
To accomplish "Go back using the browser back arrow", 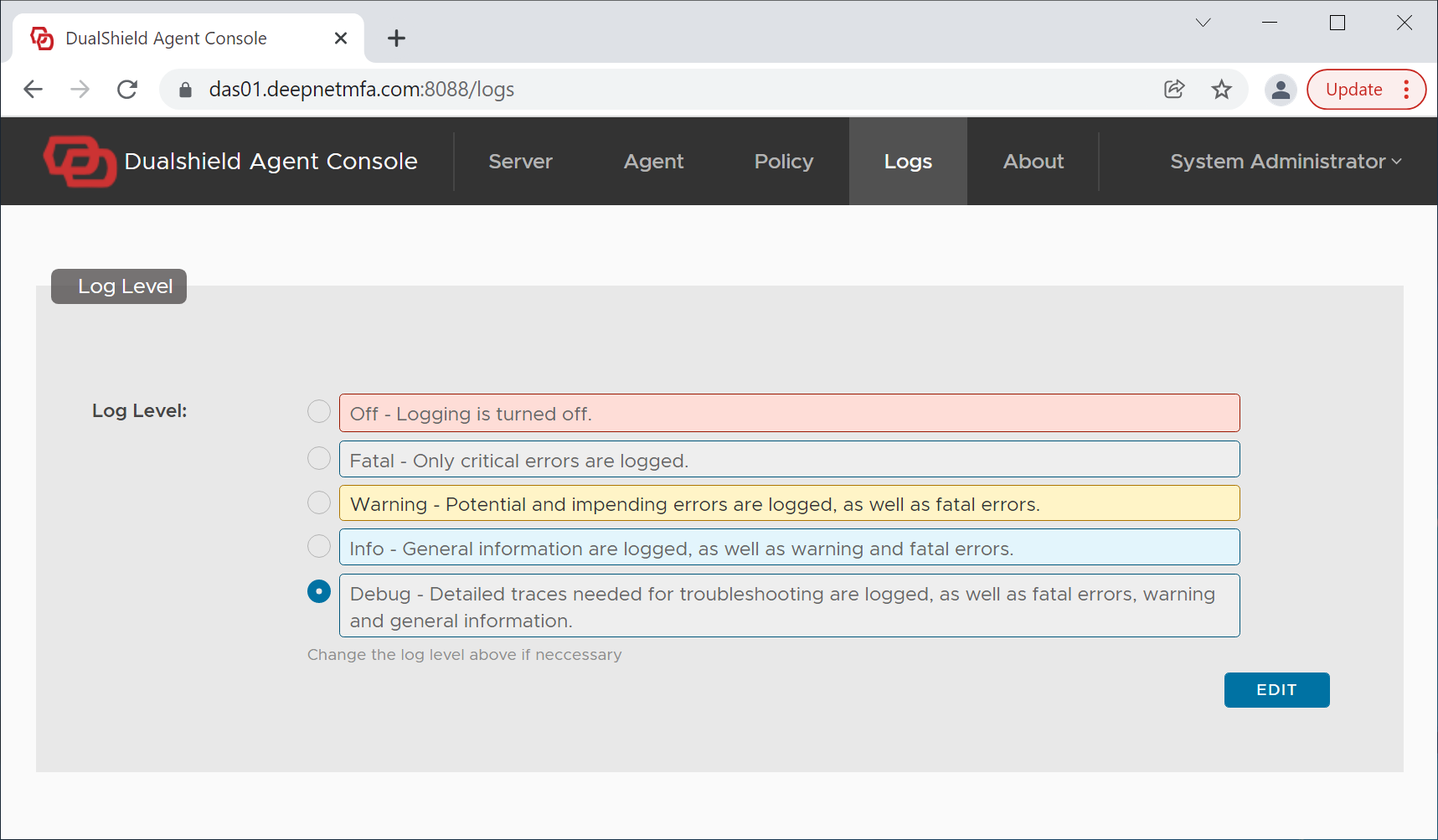I will (34, 90).
